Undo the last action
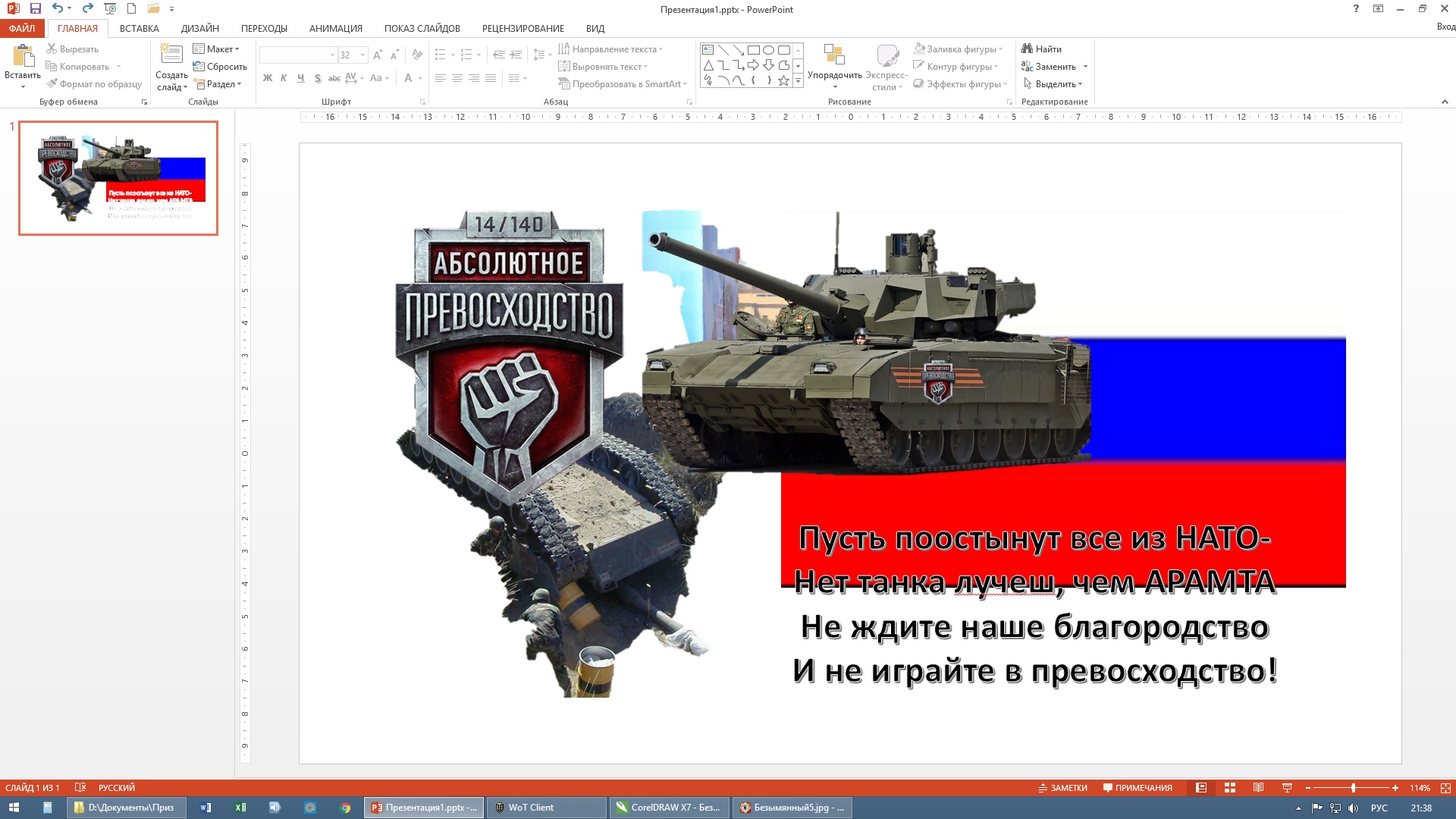Image resolution: width=1456 pixels, height=819 pixels. [x=58, y=9]
